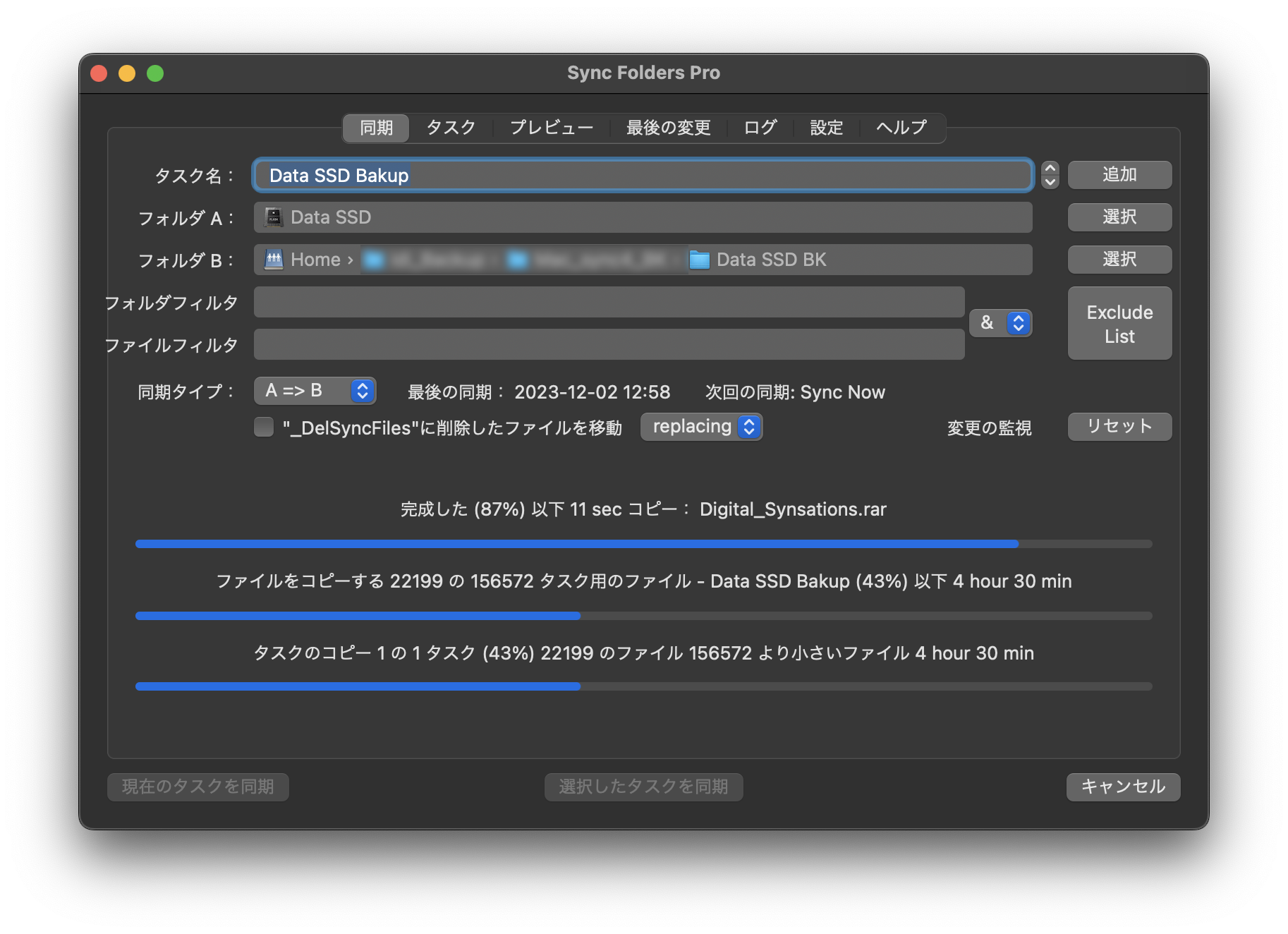Open the & filter combination dropdown
The height and width of the screenshot is (934, 1288).
point(1000,322)
